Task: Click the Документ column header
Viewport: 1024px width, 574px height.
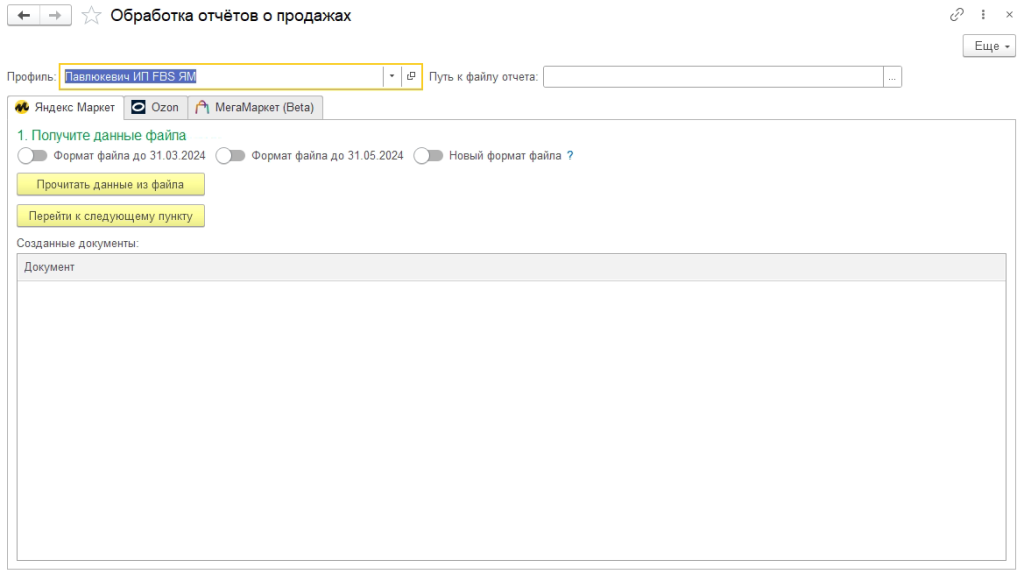Action: coord(511,267)
